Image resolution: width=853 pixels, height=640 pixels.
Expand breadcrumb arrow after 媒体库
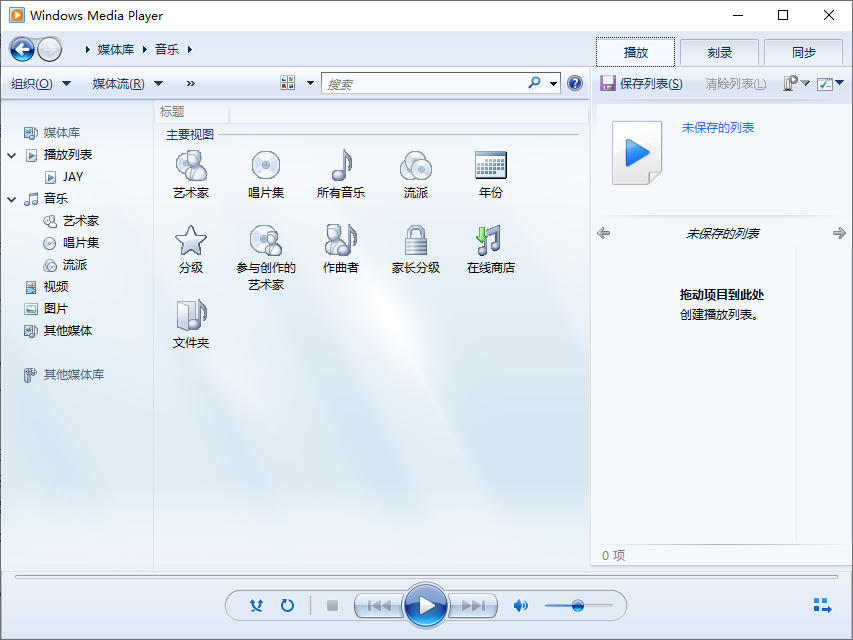[x=145, y=50]
